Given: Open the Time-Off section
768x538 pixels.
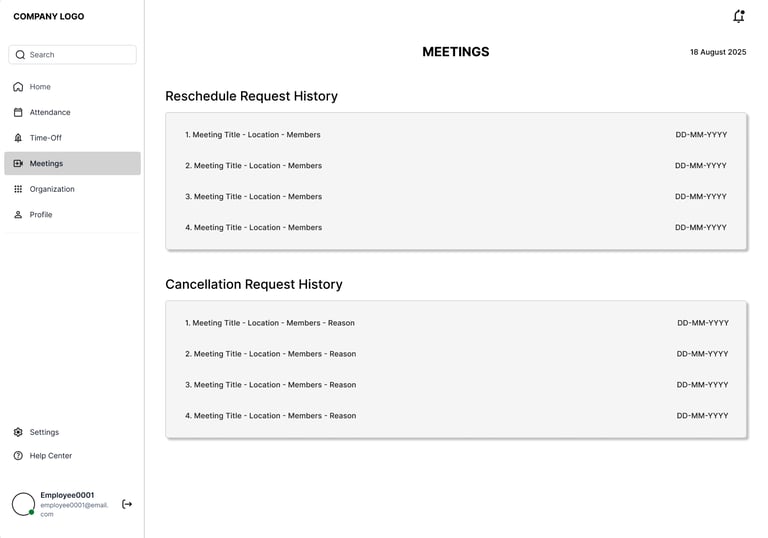Looking at the screenshot, I should pyautogui.click(x=45, y=138).
